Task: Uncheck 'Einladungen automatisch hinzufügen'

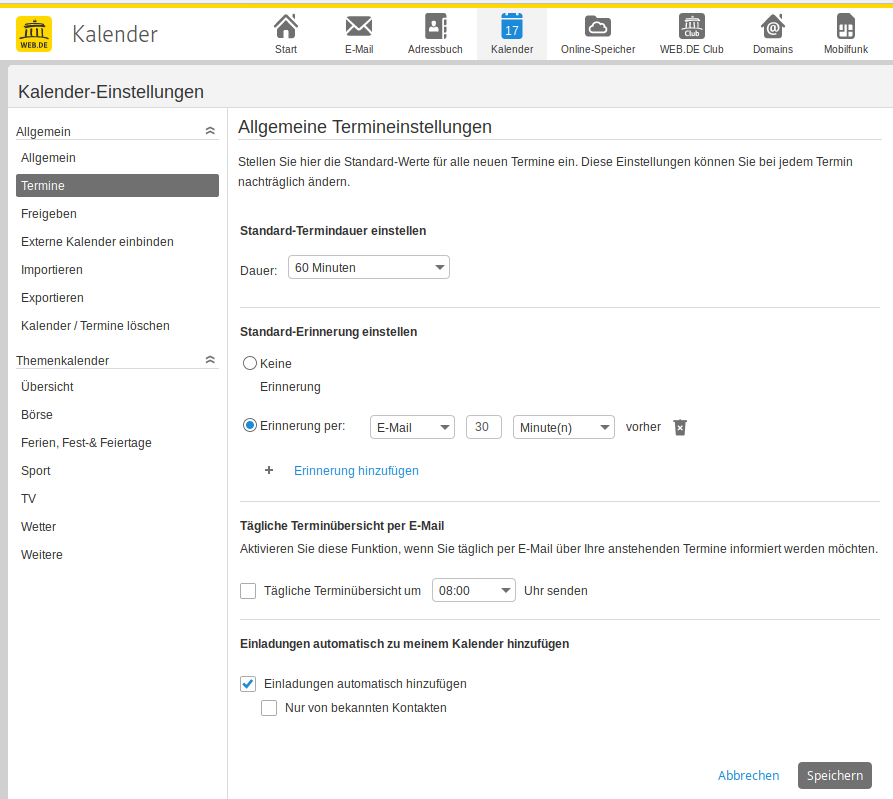Action: pos(248,684)
